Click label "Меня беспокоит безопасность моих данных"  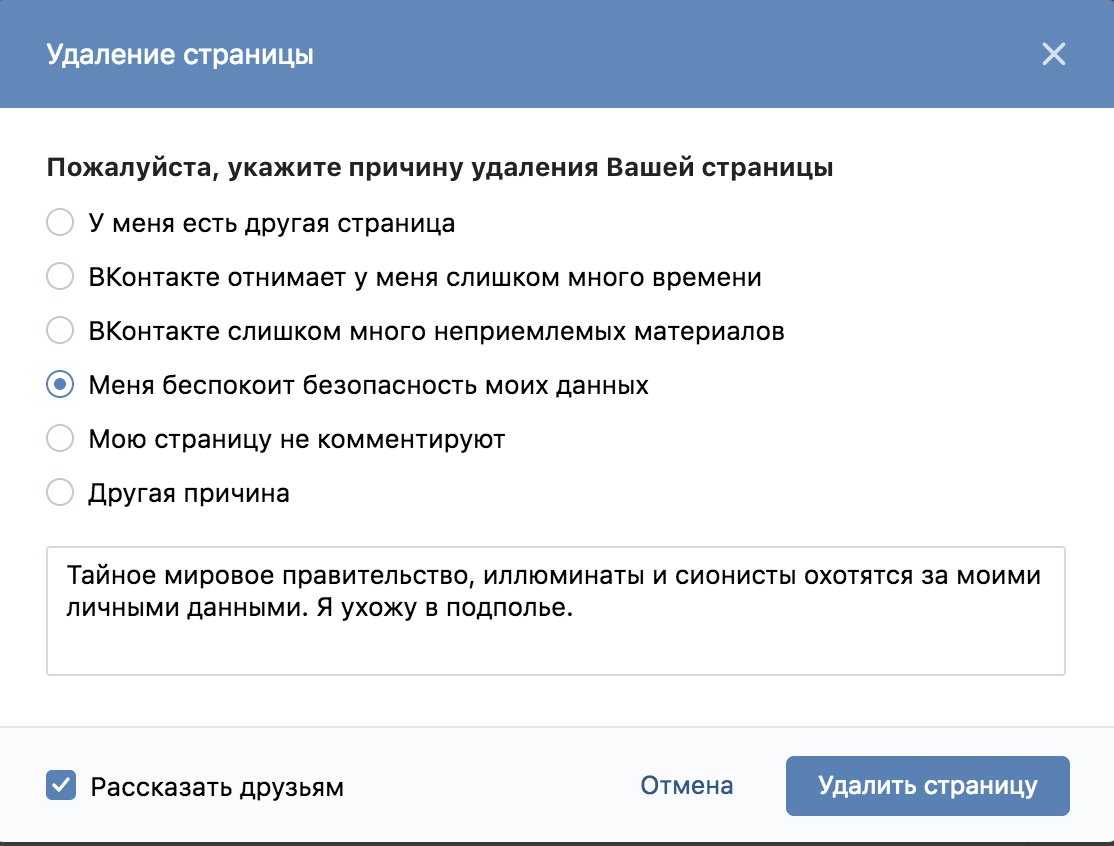(x=369, y=385)
